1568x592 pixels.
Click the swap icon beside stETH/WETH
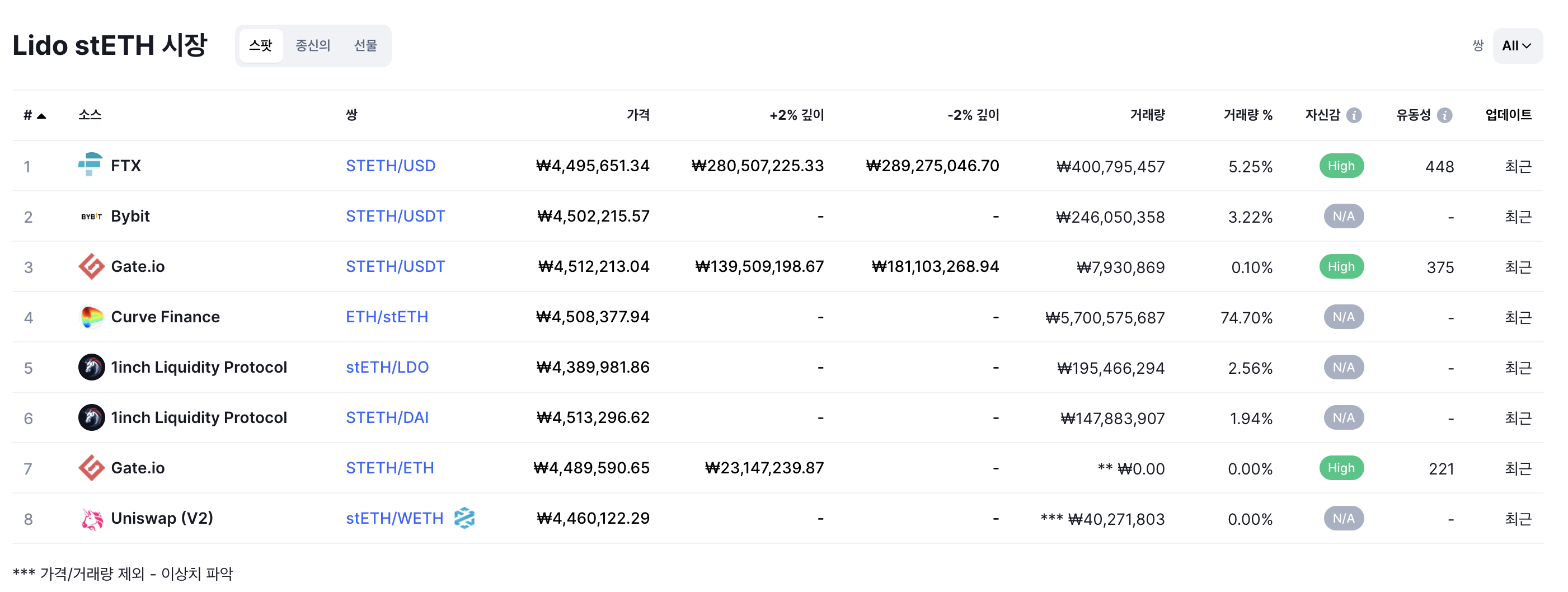(464, 518)
